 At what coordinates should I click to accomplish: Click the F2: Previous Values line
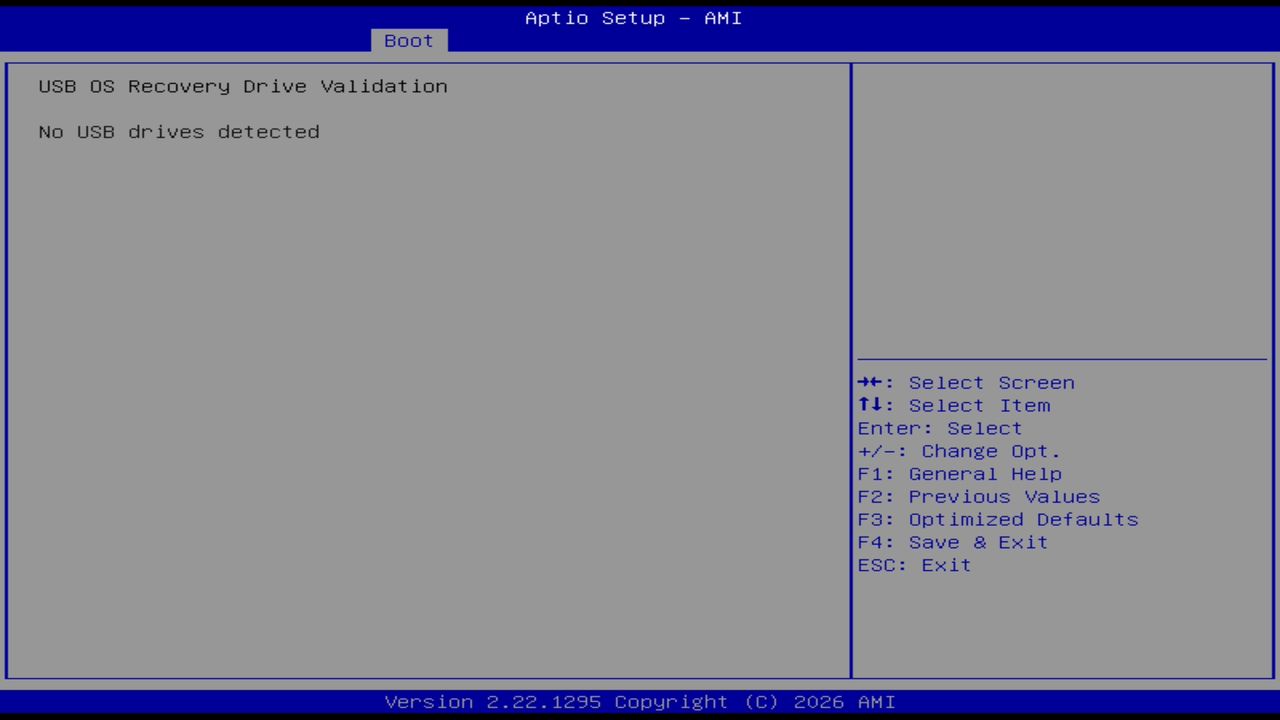point(979,497)
